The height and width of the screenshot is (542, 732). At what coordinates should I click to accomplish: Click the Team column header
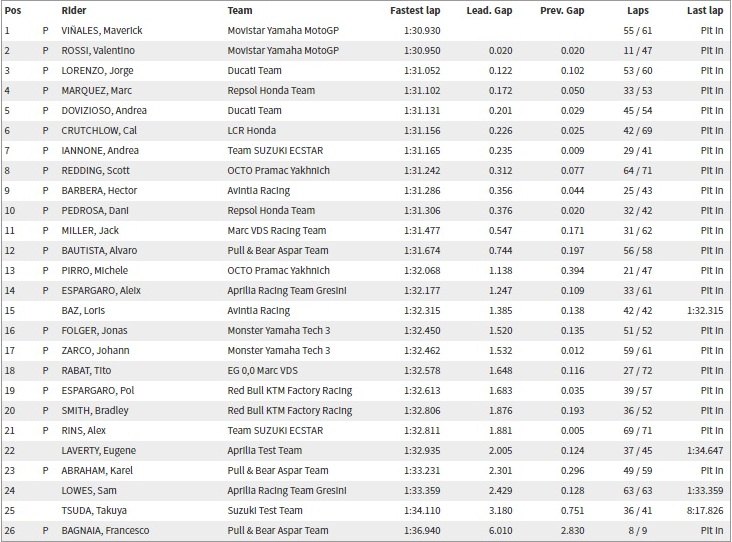point(240,10)
